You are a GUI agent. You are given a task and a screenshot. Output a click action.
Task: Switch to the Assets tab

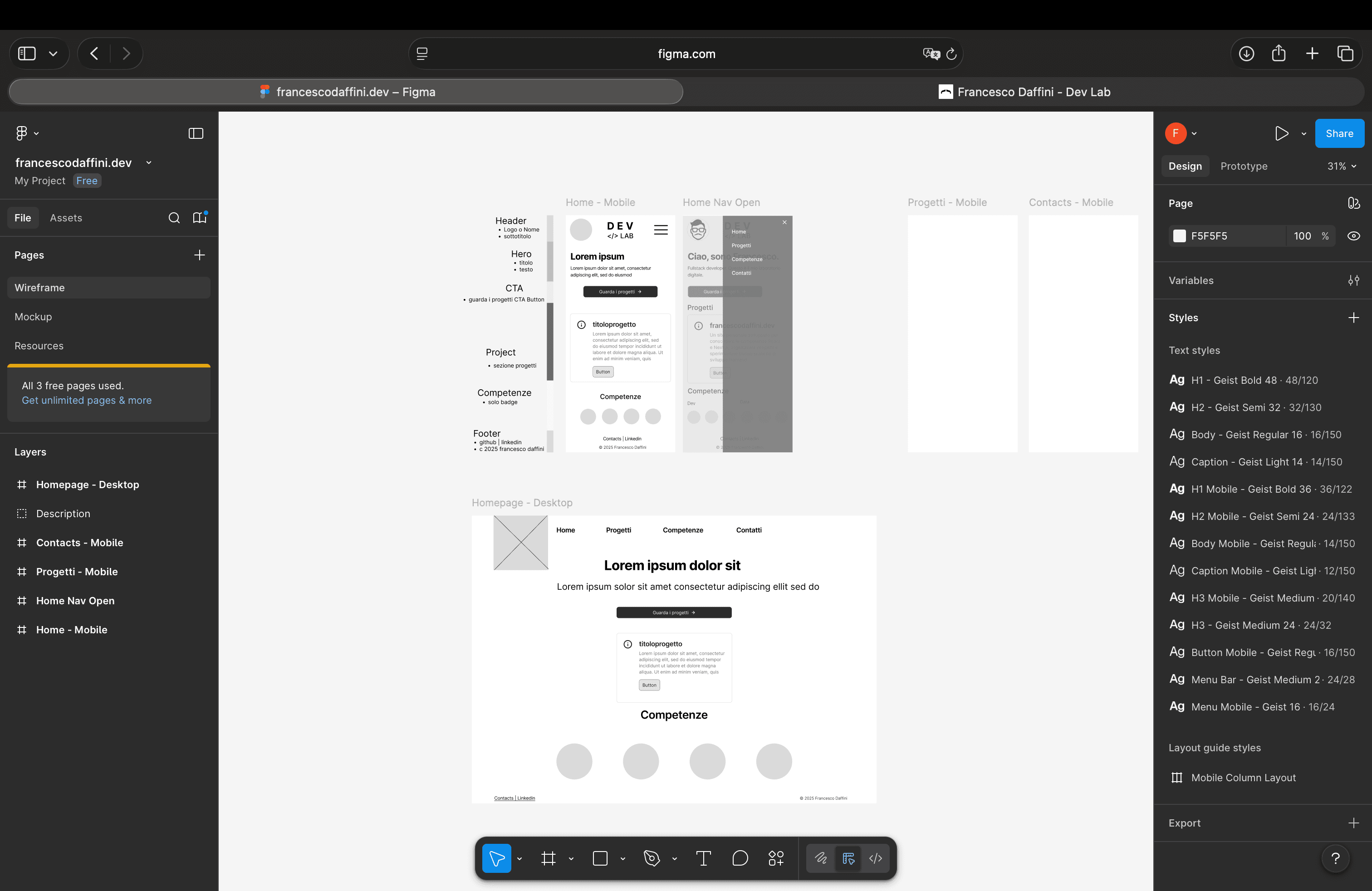(66, 218)
